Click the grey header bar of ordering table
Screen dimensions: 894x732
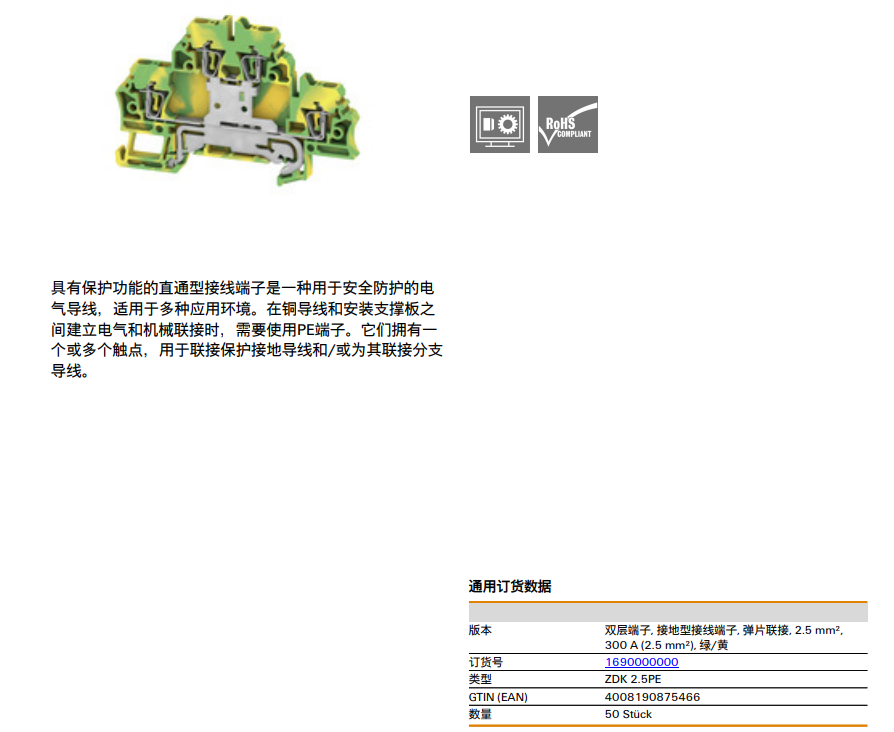667,612
